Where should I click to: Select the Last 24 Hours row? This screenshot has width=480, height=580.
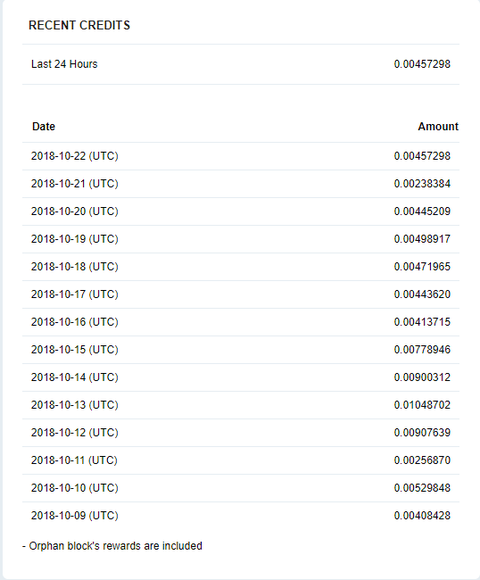pos(241,64)
